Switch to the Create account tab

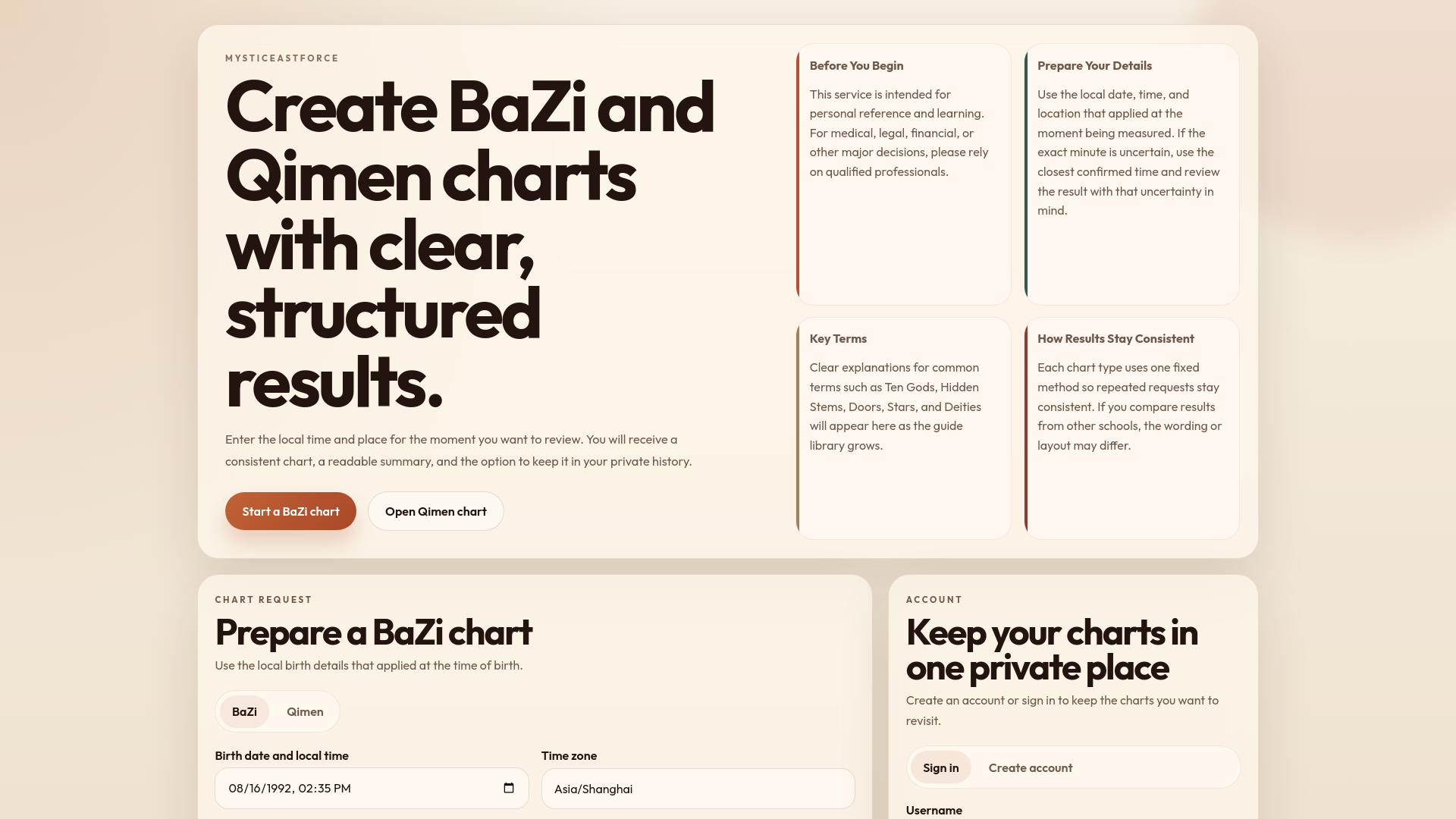(1030, 767)
